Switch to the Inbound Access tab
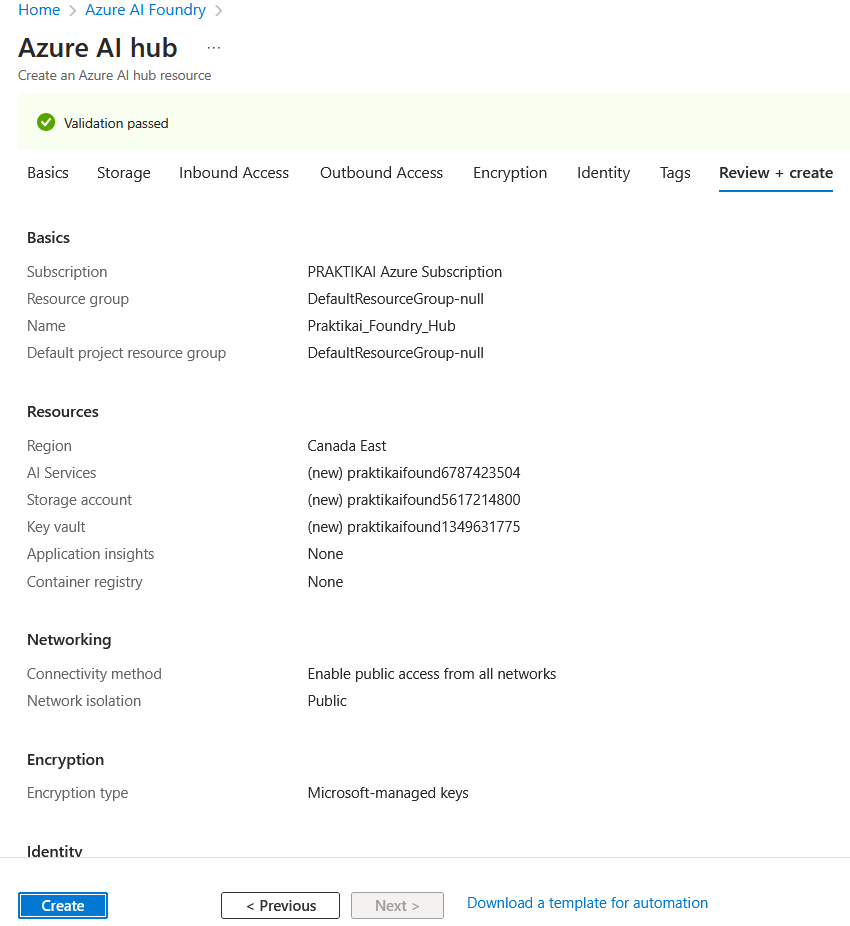Image resolution: width=850 pixels, height=926 pixels. 233,172
